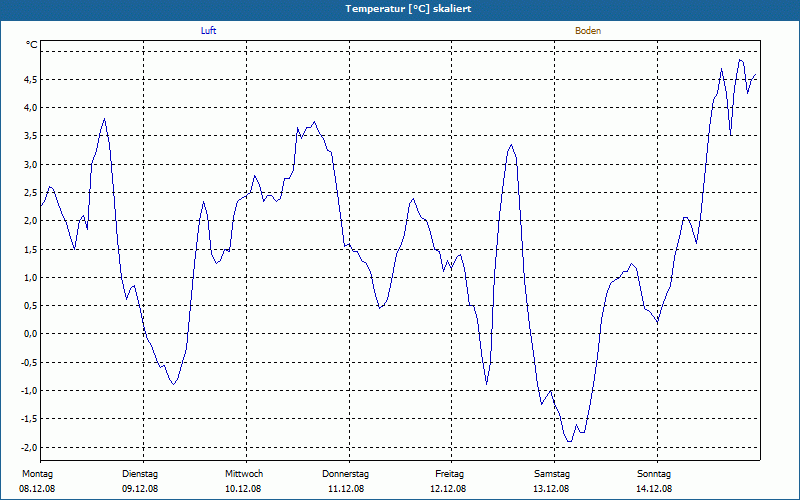
Task: Click the '4,0' y-axis value
Action: [31, 107]
